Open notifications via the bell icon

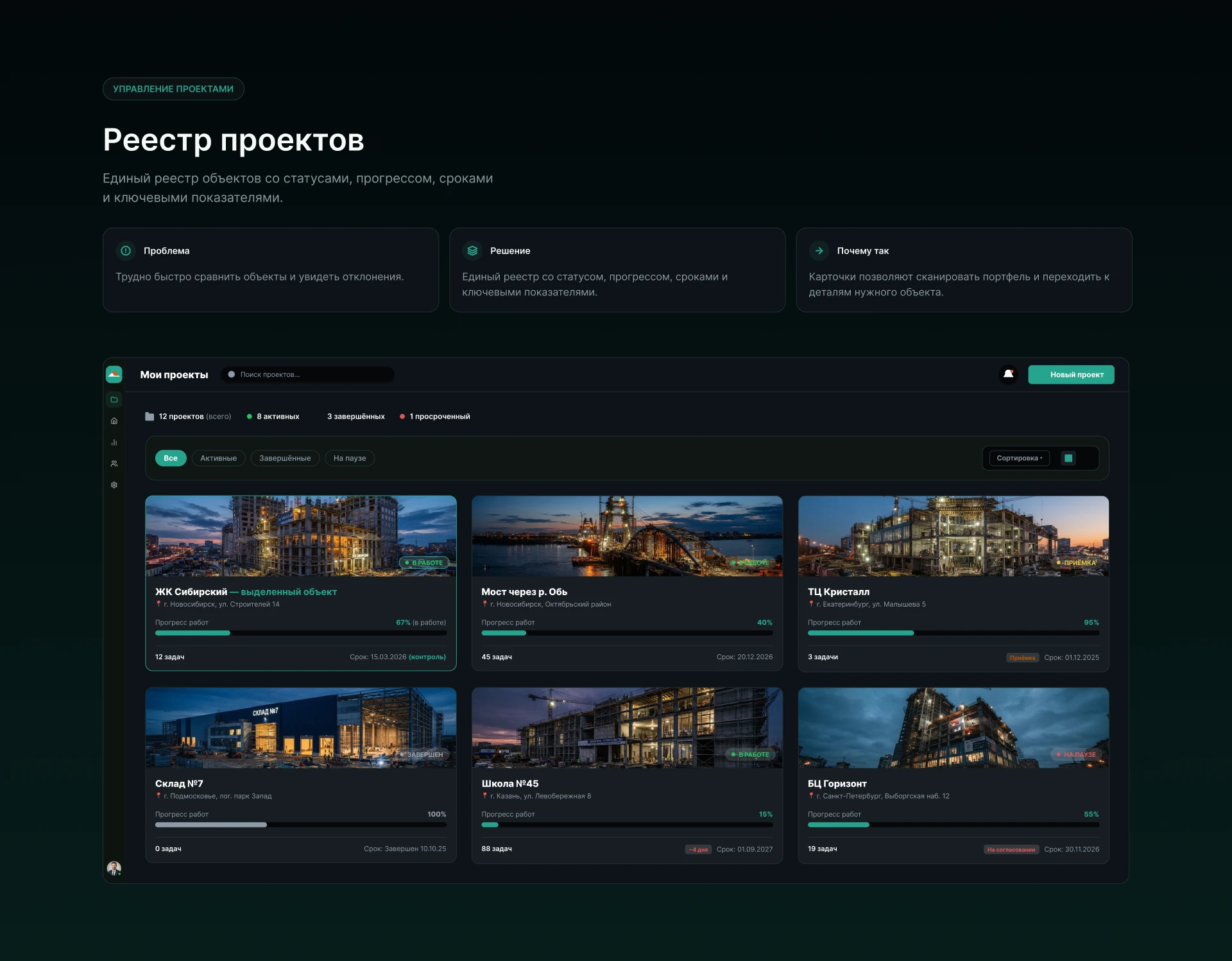click(1008, 374)
